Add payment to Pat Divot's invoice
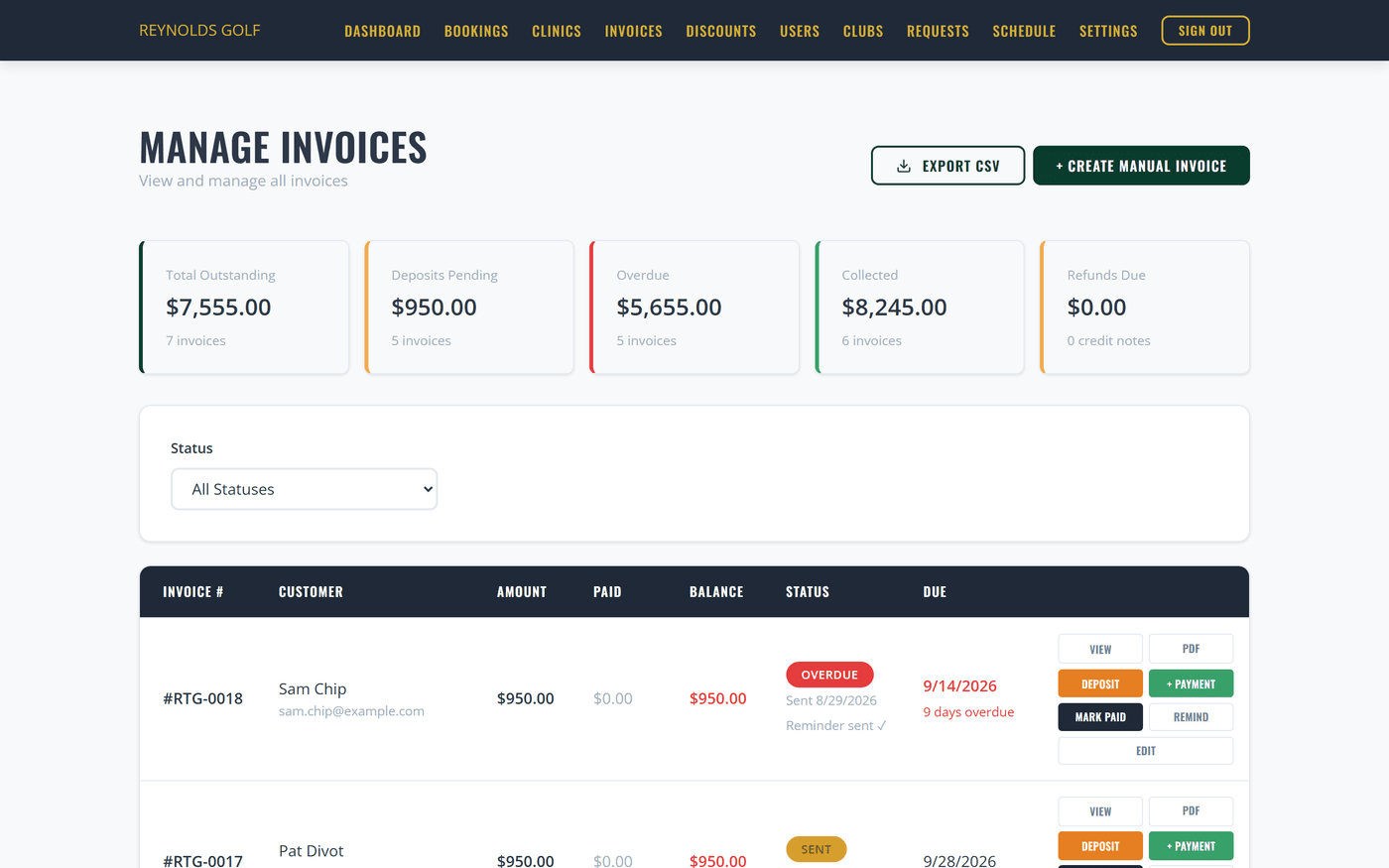 (x=1191, y=846)
